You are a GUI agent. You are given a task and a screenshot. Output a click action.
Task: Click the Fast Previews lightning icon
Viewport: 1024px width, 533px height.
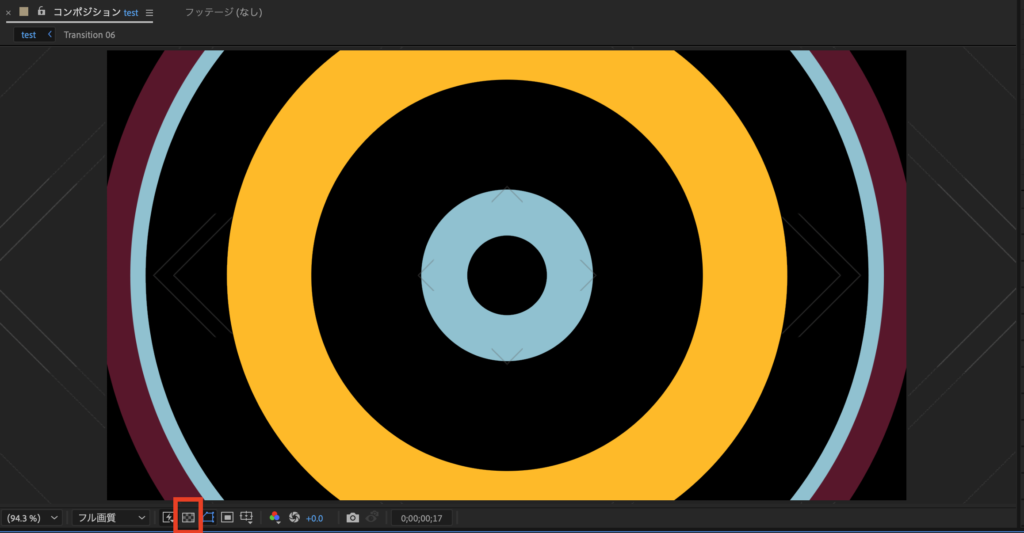pos(168,517)
